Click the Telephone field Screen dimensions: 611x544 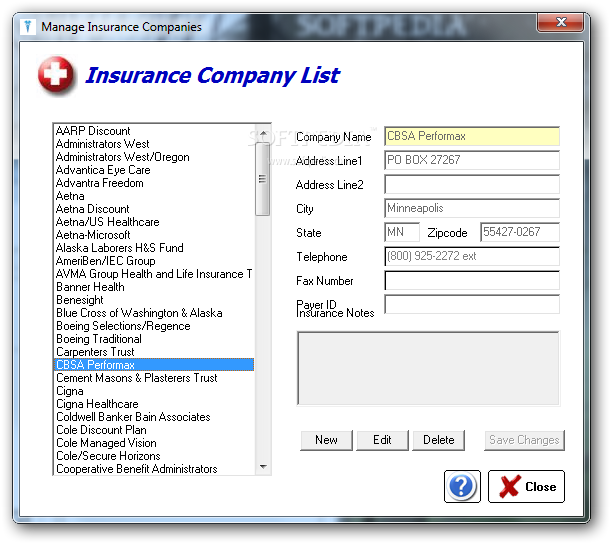tap(472, 256)
